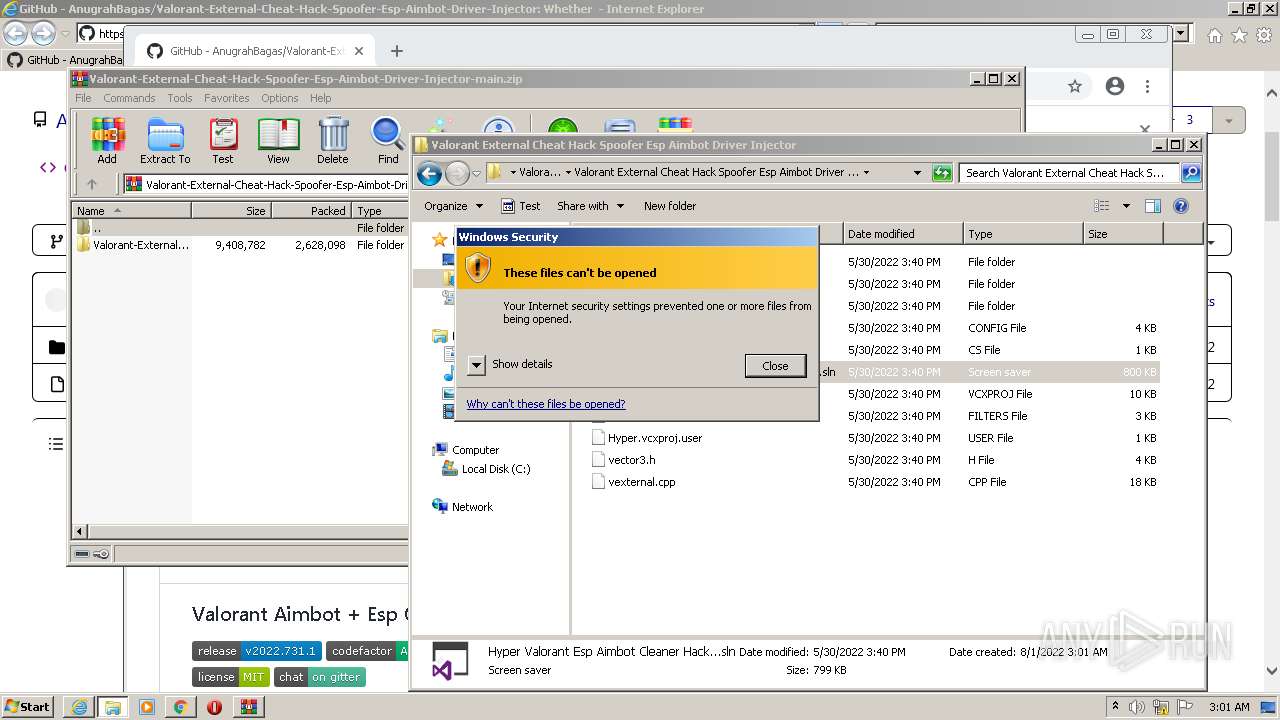This screenshot has height=720, width=1280.
Task: Click Favorites star in navigation pane
Action: pyautogui.click(x=439, y=240)
